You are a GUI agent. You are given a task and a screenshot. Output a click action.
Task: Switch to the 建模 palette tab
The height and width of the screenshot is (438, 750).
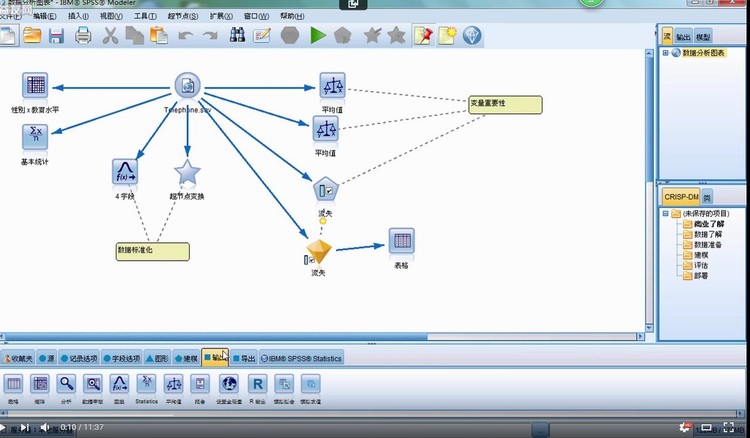[186, 358]
